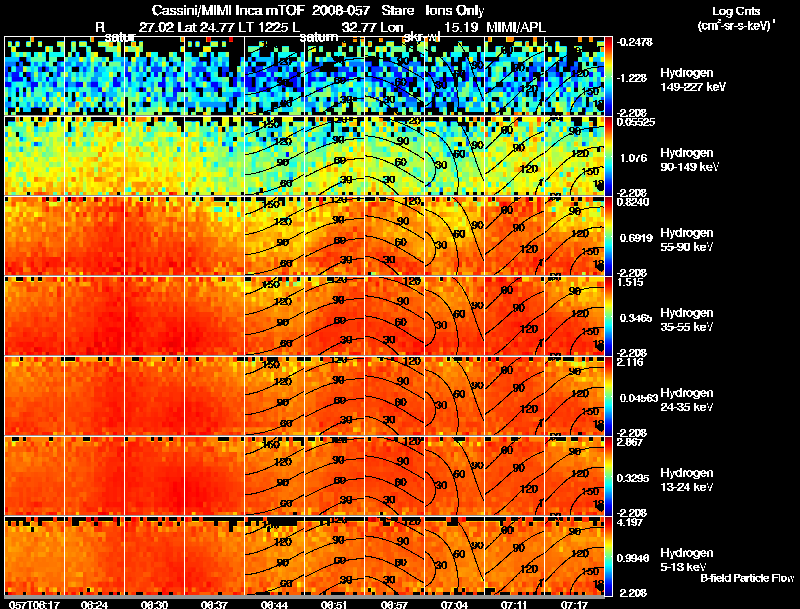This screenshot has width=800, height=609.
Task: Click the color scale value 0.6919
Action: (x=636, y=238)
